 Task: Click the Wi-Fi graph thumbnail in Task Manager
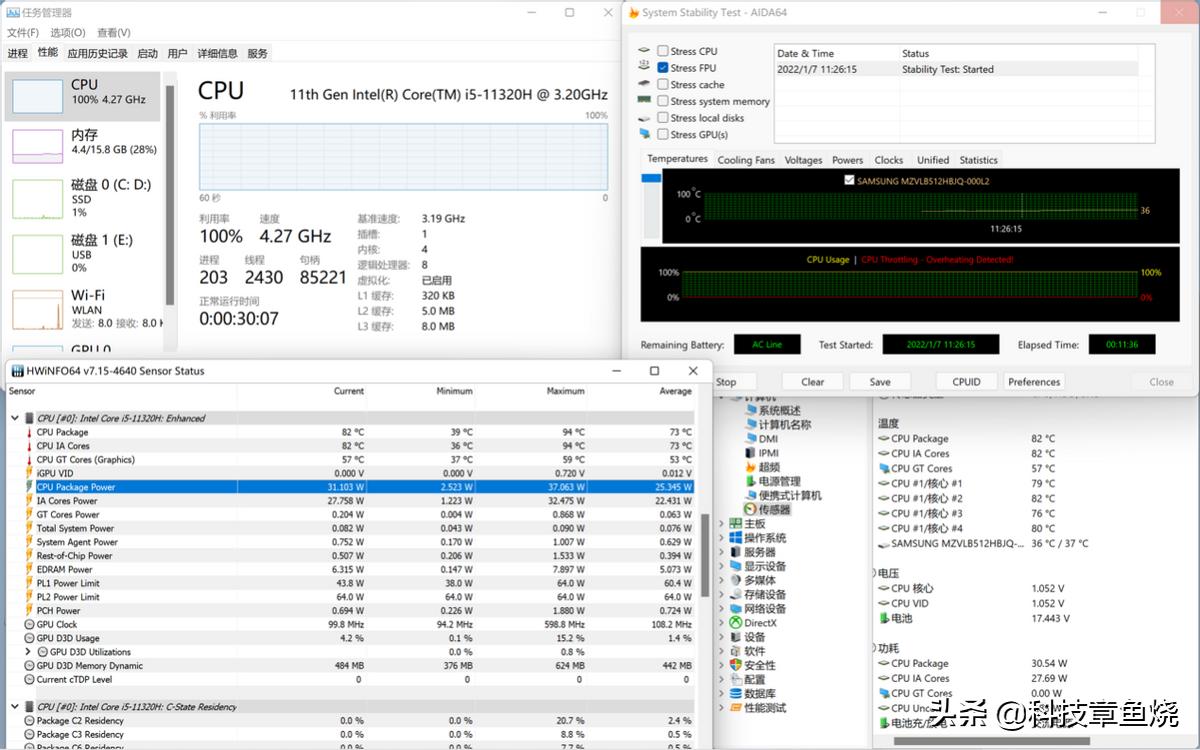37,310
